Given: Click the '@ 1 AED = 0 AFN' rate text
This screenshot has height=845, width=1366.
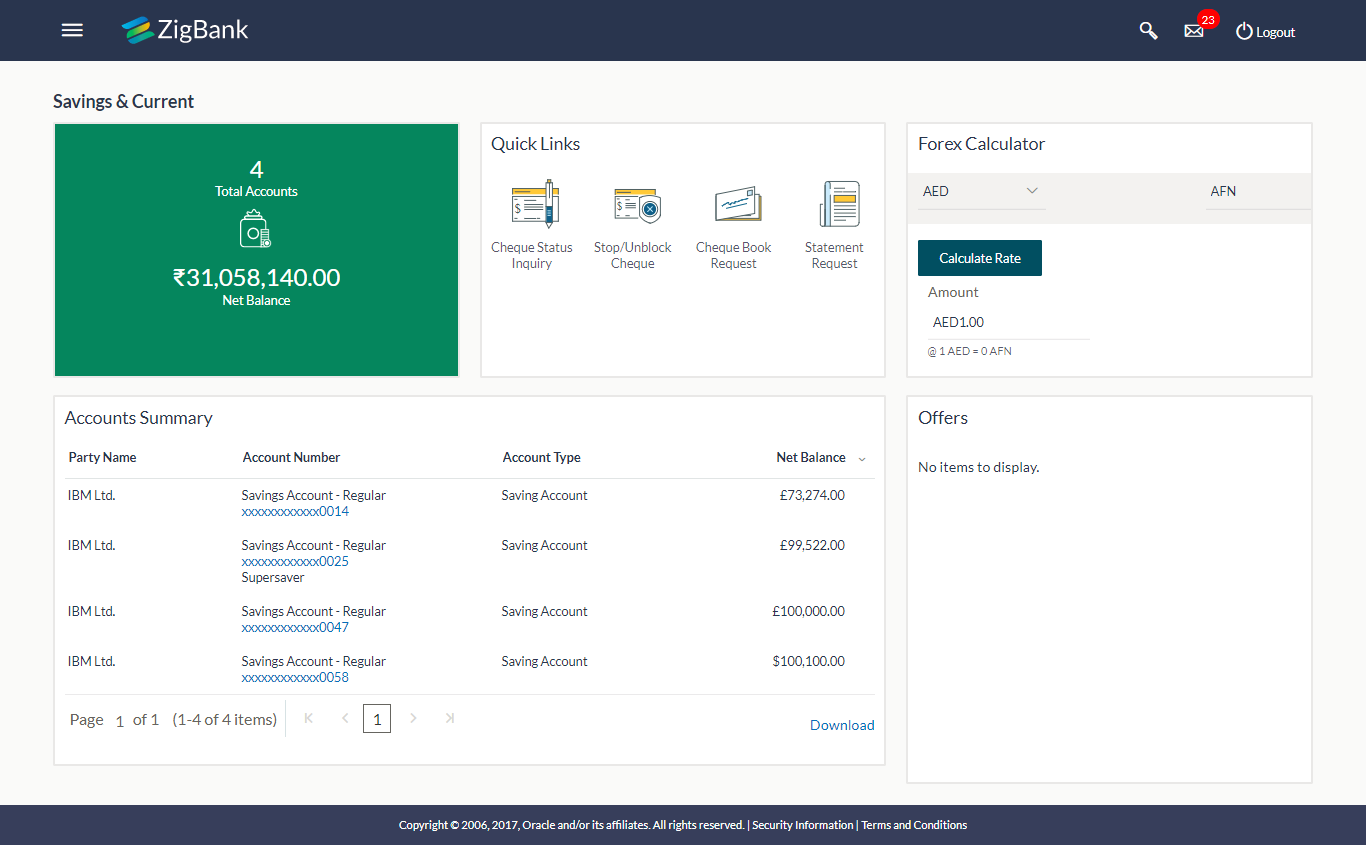Looking at the screenshot, I should [x=970, y=351].
